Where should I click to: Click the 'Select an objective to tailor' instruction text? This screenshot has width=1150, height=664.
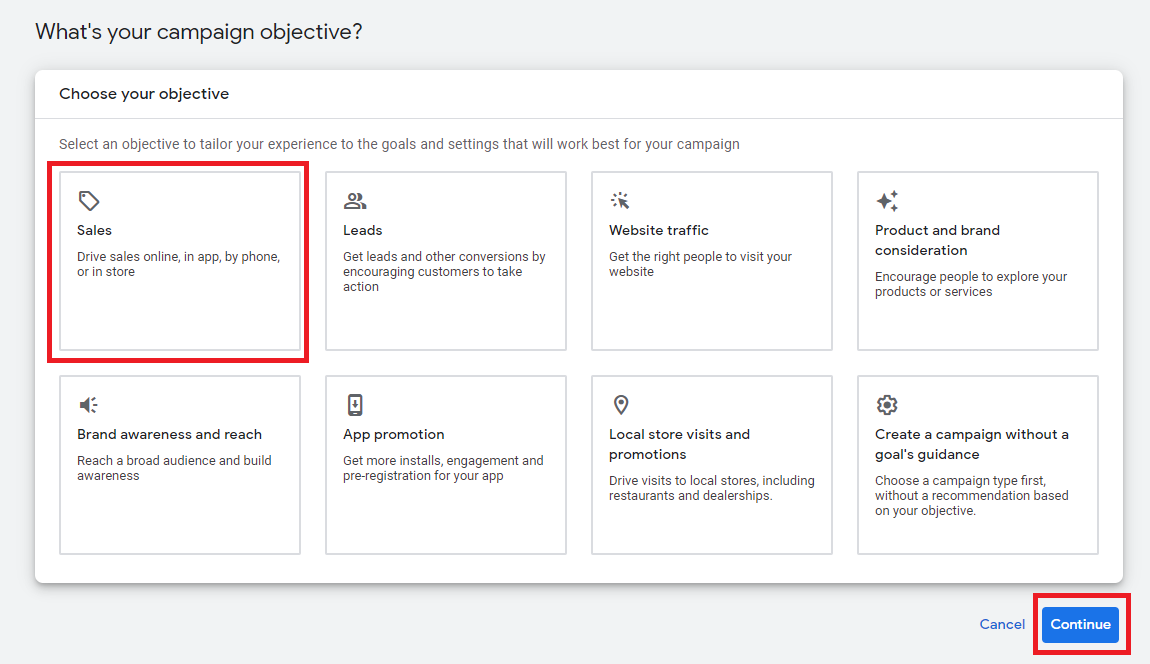[x=399, y=144]
